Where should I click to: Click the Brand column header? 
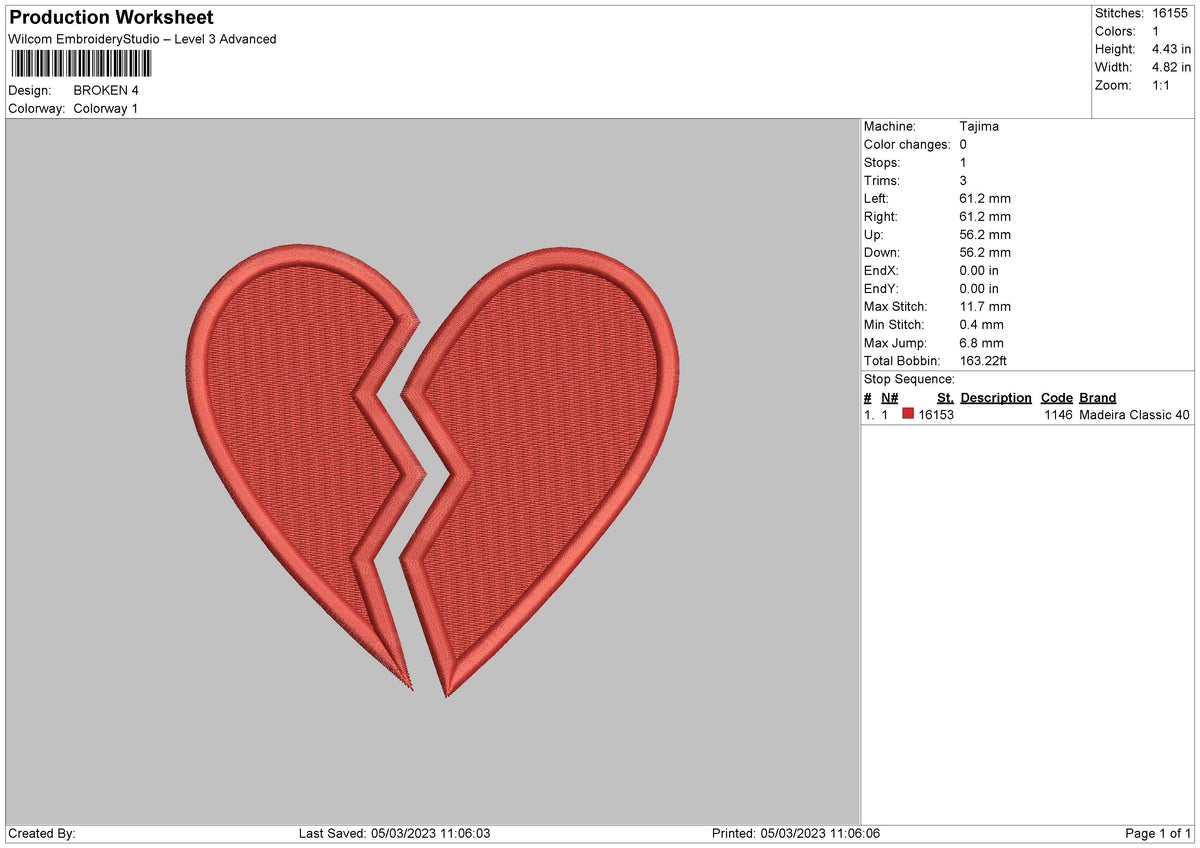coord(1097,397)
